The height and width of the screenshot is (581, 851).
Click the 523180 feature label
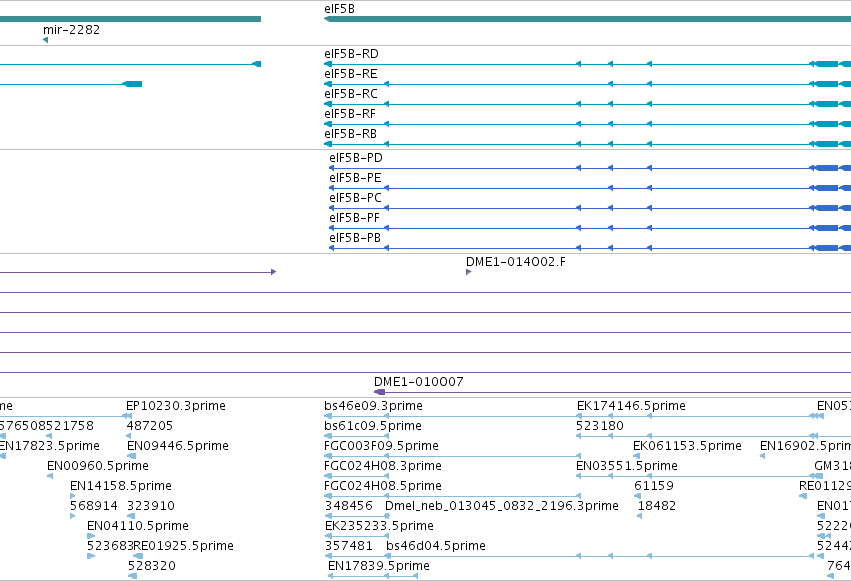(600, 426)
